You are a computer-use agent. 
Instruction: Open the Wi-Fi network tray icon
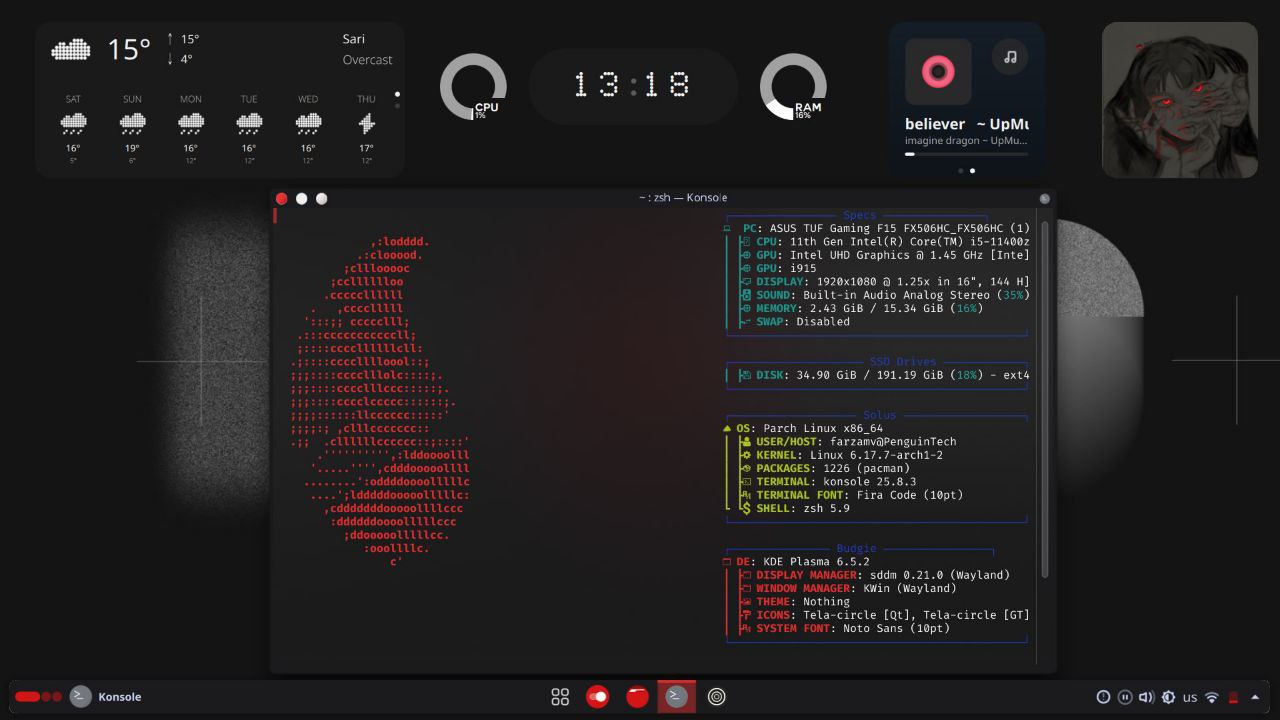pyautogui.click(x=1212, y=697)
